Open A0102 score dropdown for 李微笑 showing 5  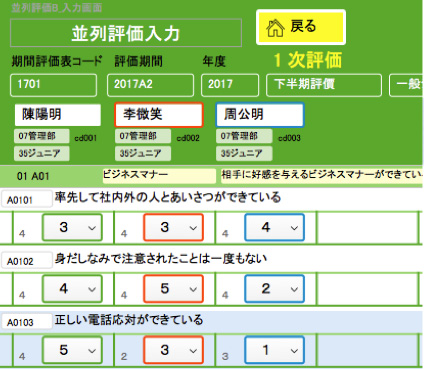tap(173, 289)
